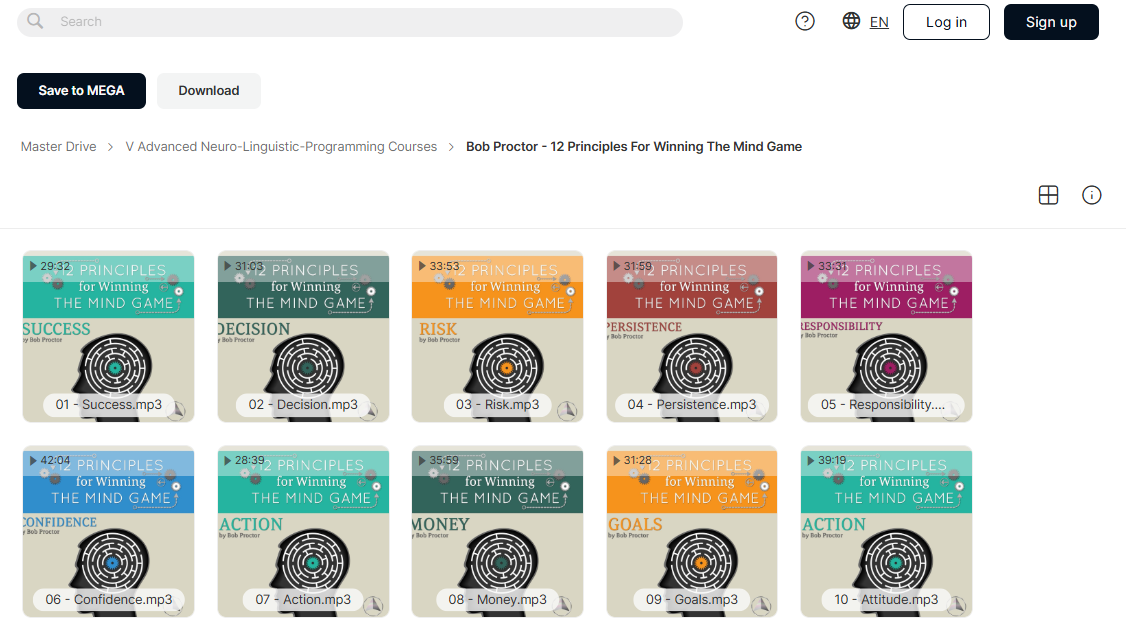Click the corner logo icon on Decision.mp3 card
The height and width of the screenshot is (631, 1126).
(x=368, y=411)
